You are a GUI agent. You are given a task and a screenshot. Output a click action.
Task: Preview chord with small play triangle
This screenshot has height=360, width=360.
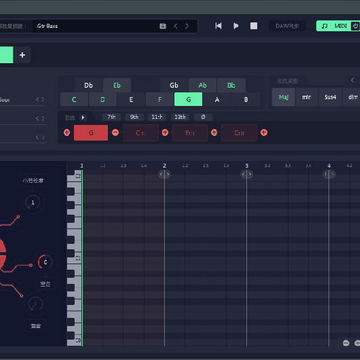[x=83, y=117]
